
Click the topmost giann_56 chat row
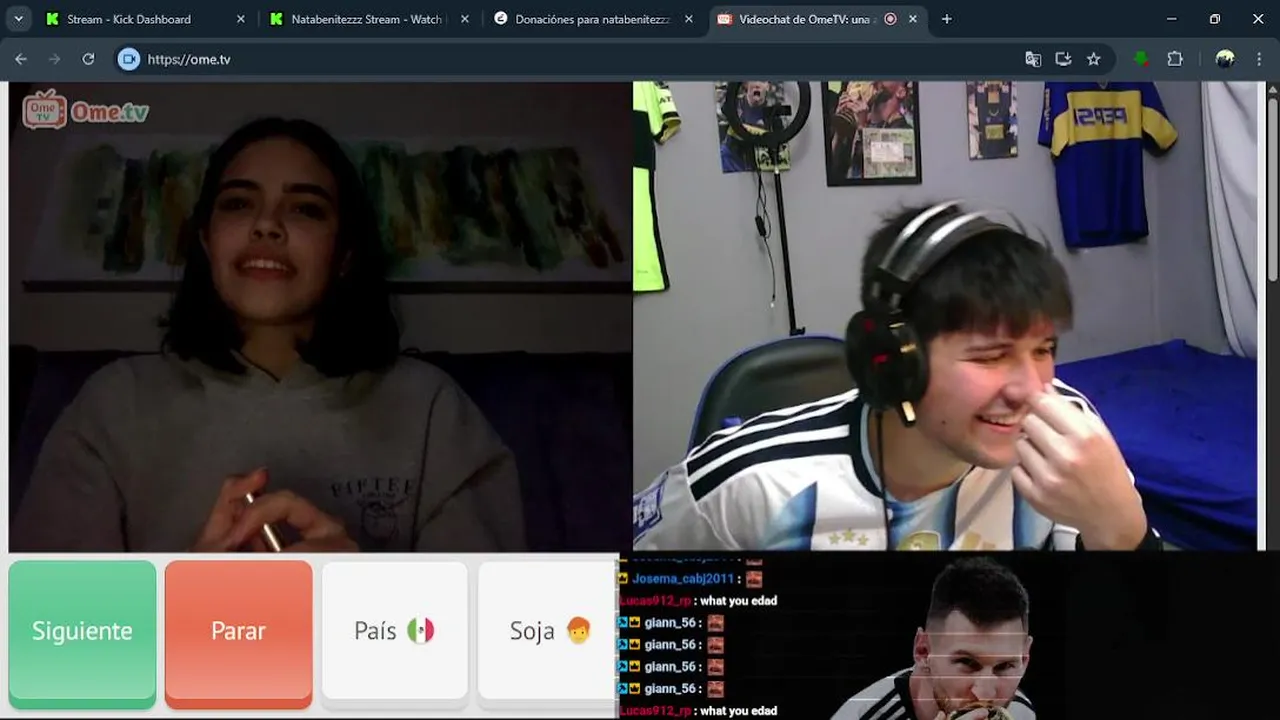click(671, 622)
